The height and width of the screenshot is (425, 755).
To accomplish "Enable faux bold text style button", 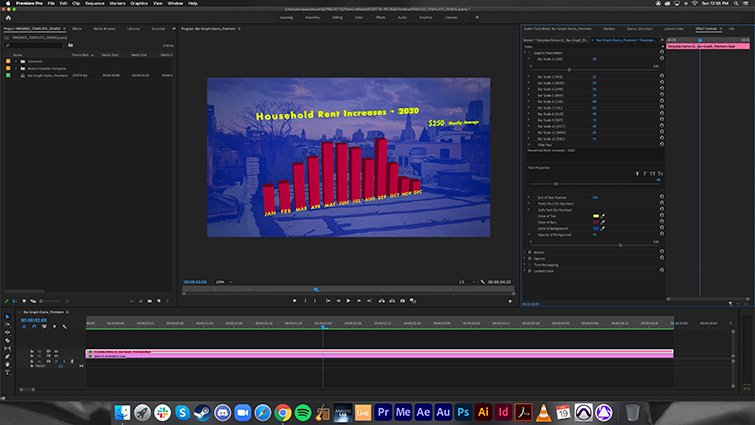I will (x=636, y=173).
